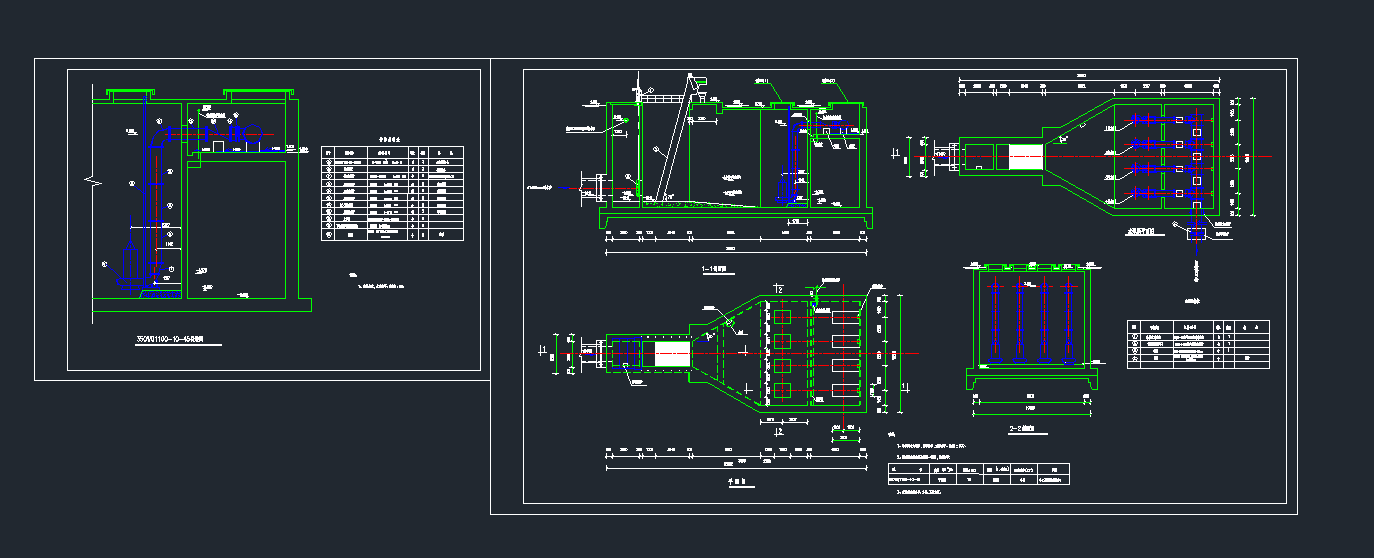This screenshot has height=558, width=1374.
Task: Click the notes text in the left sheet
Action: click(x=380, y=285)
